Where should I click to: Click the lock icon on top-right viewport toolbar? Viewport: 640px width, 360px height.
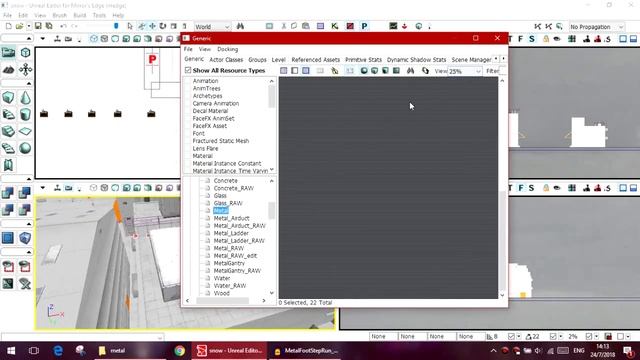[x=546, y=39]
